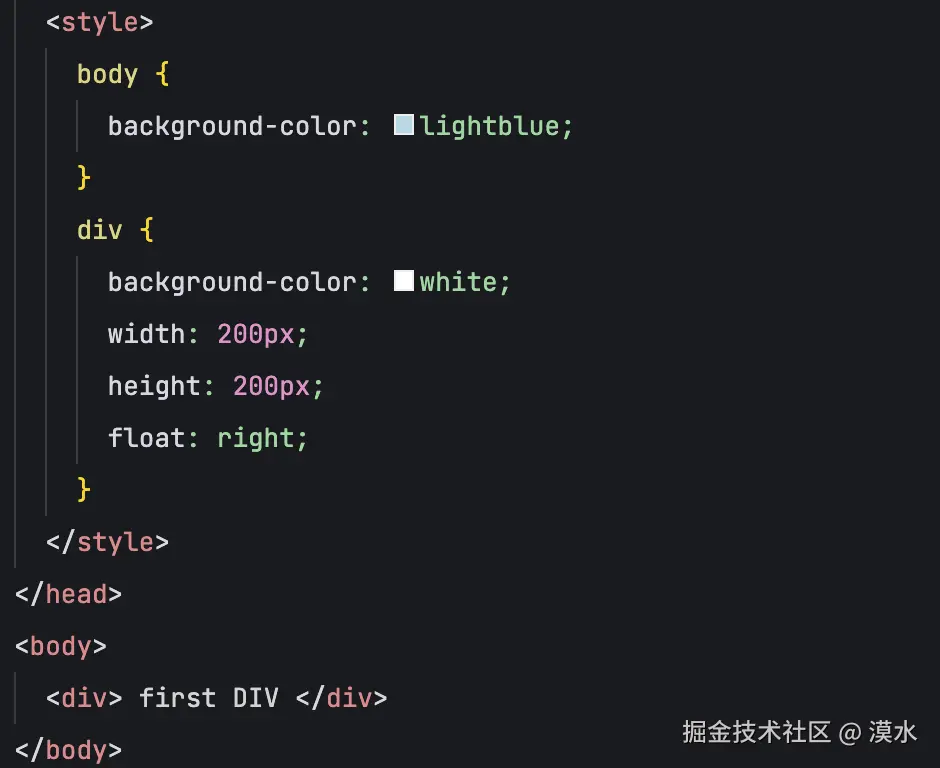Viewport: 940px width, 768px height.
Task: Click the closing brace of div rule
Action: [84, 489]
